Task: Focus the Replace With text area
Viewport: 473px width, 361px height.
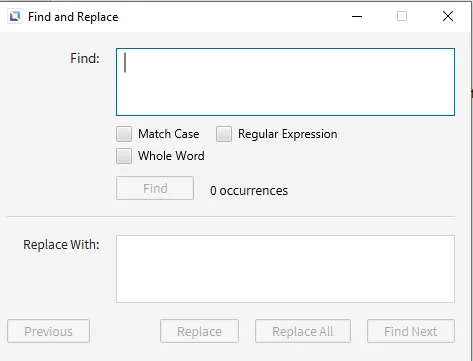Action: click(285, 269)
